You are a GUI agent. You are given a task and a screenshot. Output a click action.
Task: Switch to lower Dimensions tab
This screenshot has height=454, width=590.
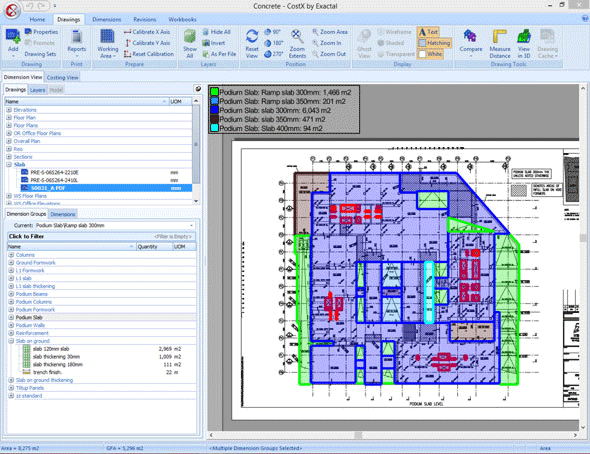(63, 214)
